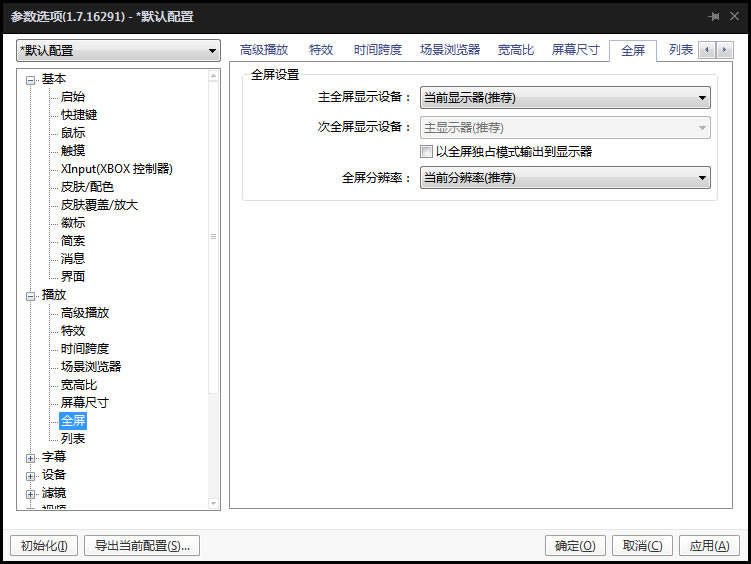Close the preferences dialog window
The image size is (751, 564).
click(x=735, y=17)
